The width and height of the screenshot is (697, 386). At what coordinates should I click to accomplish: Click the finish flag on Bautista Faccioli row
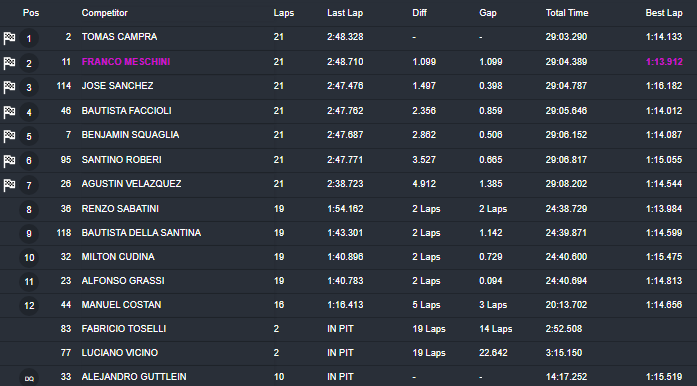(x=9, y=112)
